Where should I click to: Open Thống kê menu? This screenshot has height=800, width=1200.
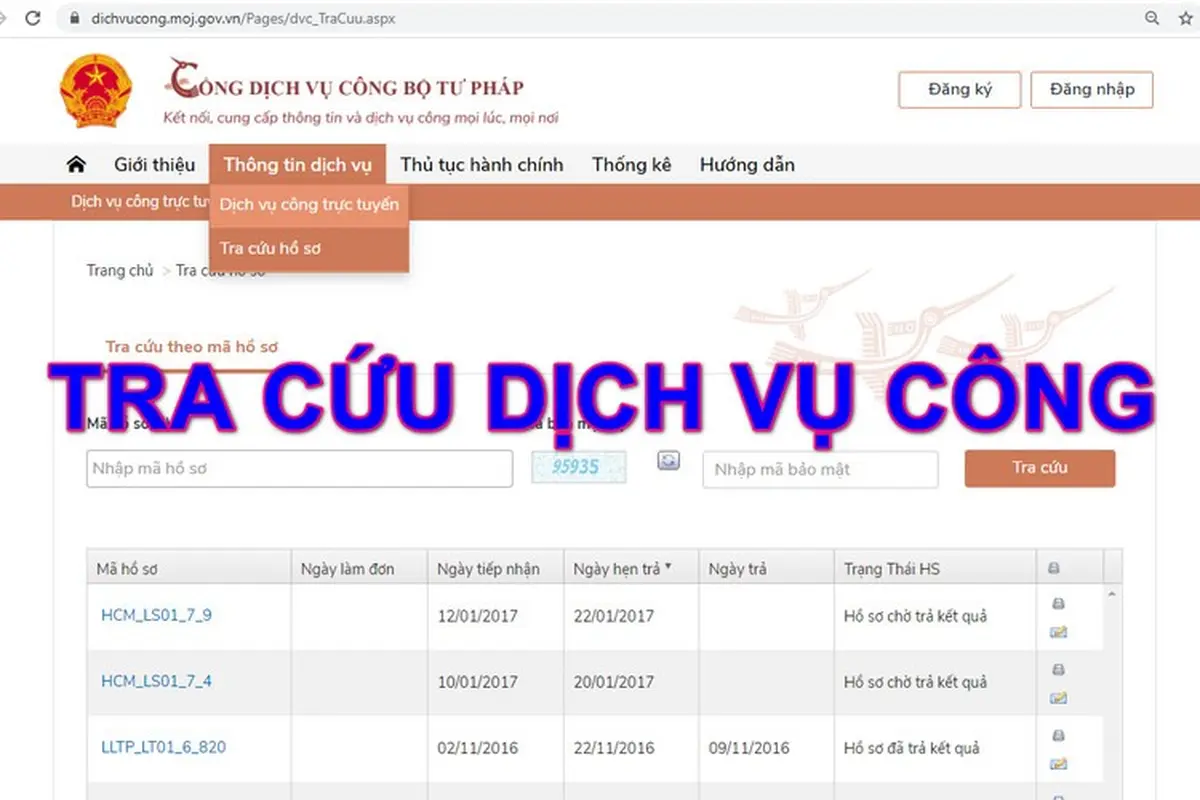pyautogui.click(x=631, y=165)
